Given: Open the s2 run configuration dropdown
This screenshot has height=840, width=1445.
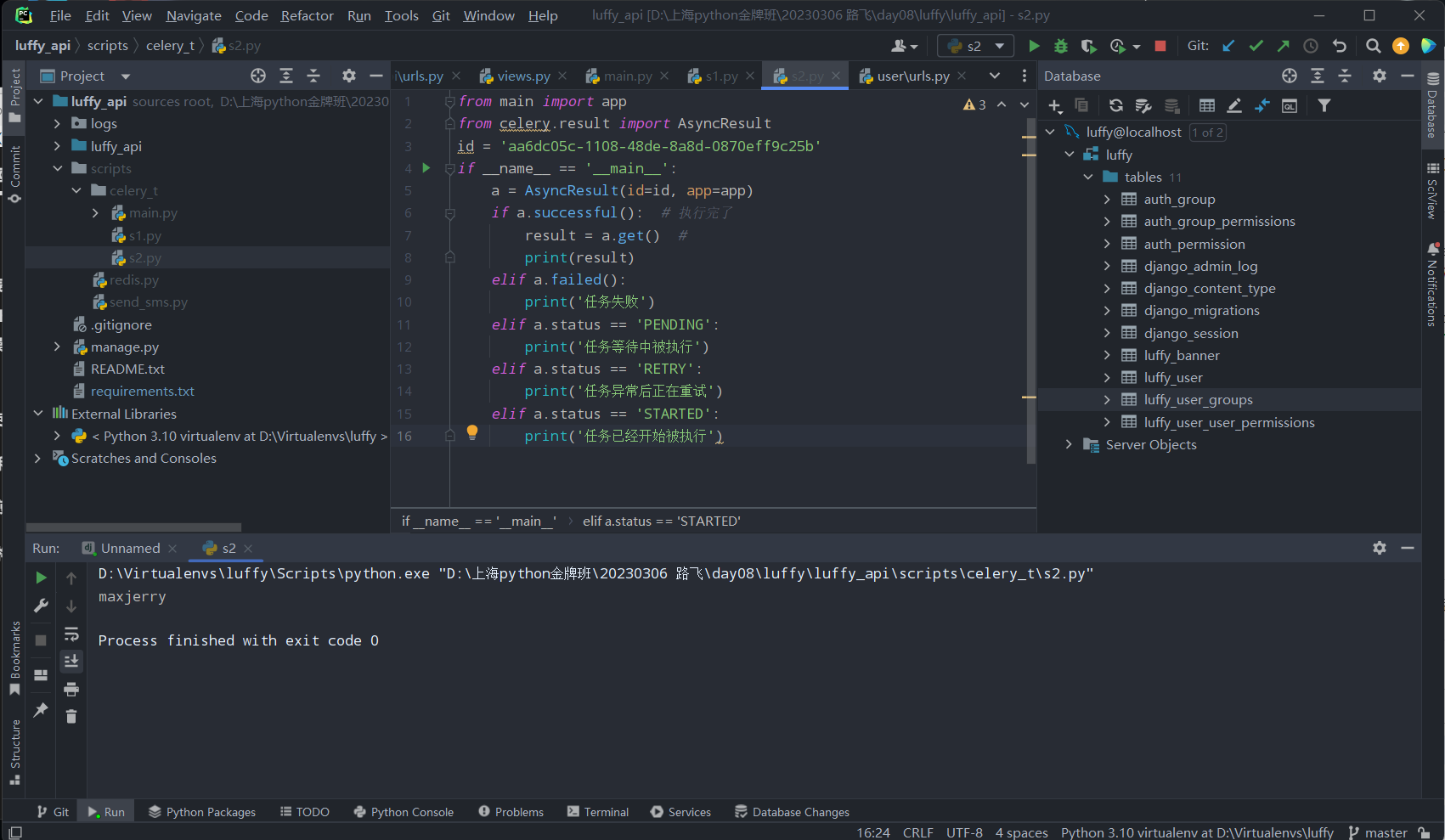Looking at the screenshot, I should click(x=975, y=46).
